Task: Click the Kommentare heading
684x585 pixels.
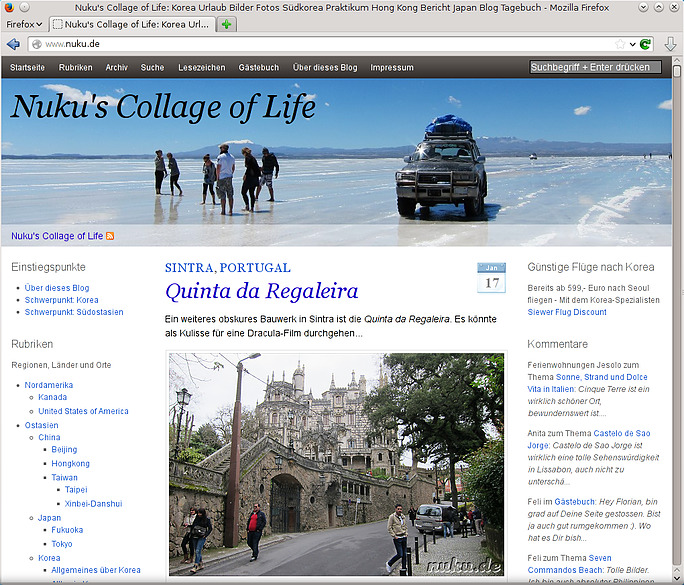Action: coord(557,344)
